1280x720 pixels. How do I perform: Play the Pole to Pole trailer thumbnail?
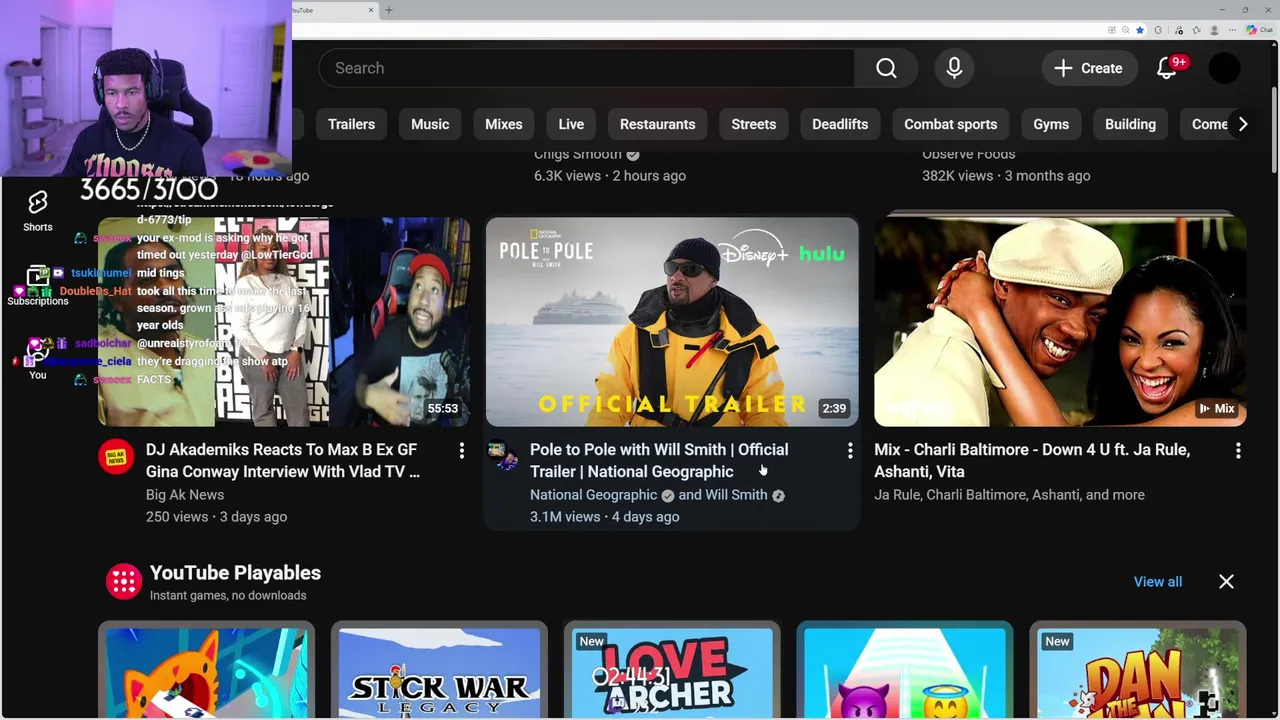(672, 322)
